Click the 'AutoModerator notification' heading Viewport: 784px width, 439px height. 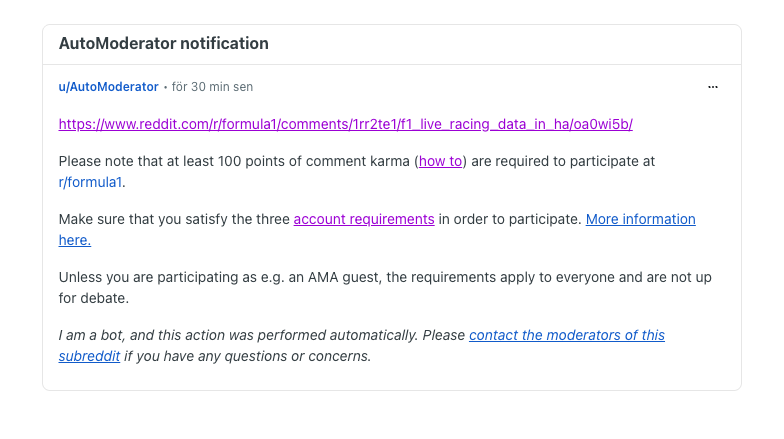(164, 44)
